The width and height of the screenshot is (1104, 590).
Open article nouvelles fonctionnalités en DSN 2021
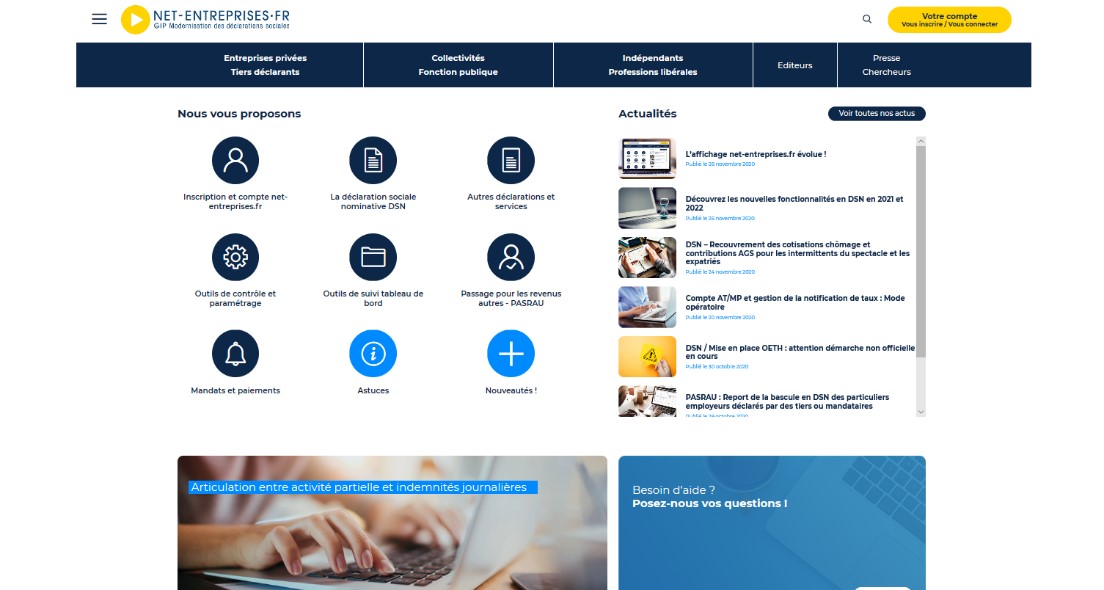[794, 203]
